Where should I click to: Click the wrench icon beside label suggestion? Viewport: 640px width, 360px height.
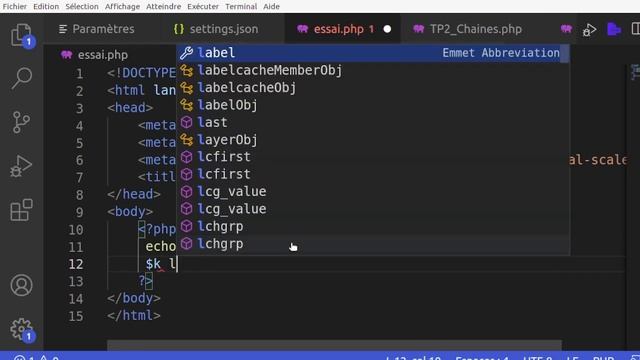tap(187, 53)
